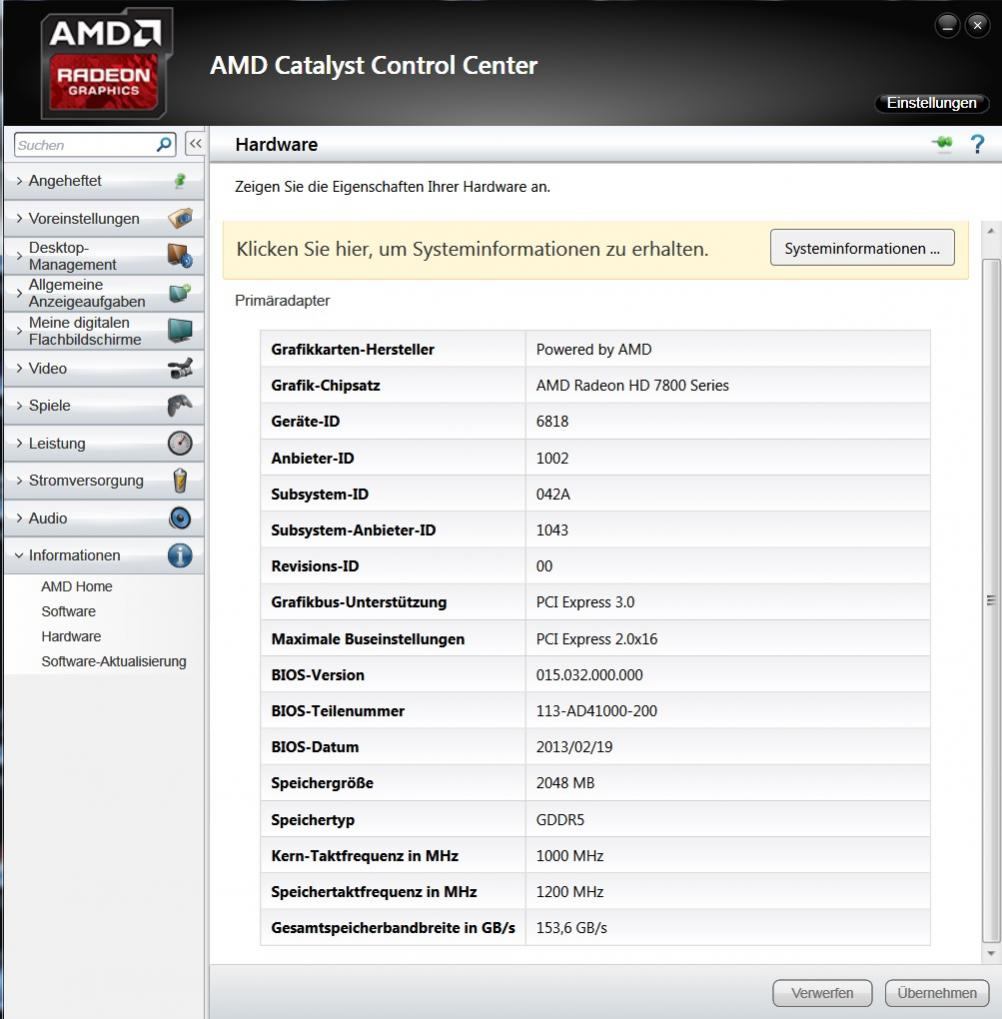
Task: Click the Leistung gauge icon
Action: (180, 443)
